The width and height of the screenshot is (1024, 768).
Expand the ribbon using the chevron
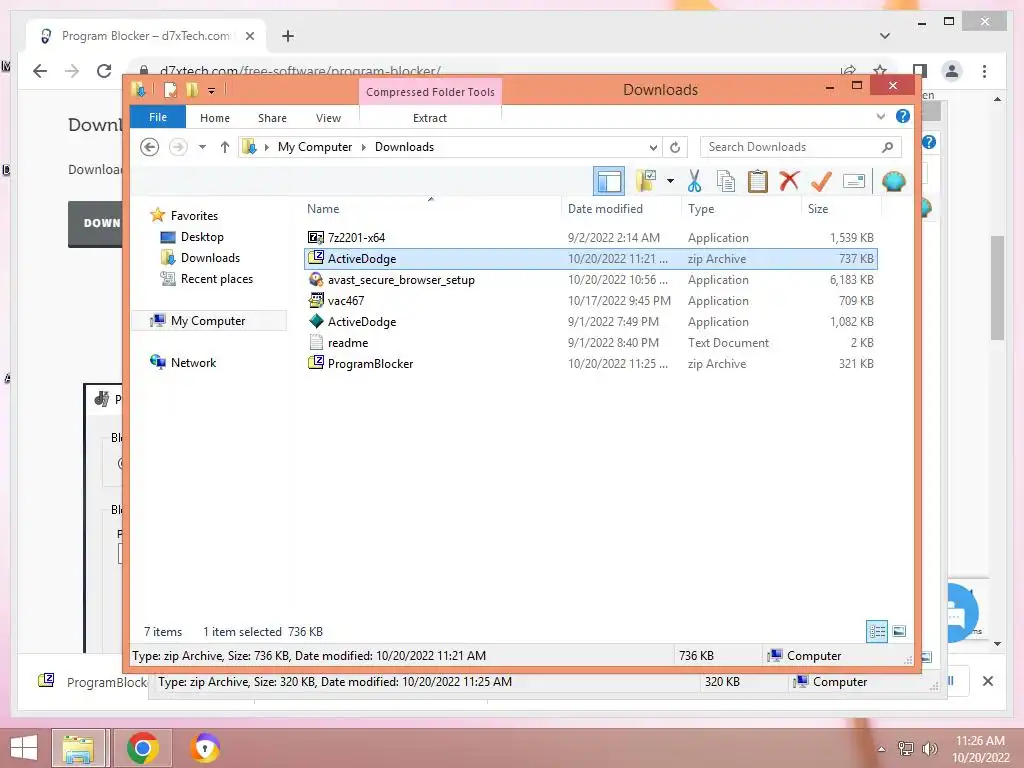pos(880,117)
